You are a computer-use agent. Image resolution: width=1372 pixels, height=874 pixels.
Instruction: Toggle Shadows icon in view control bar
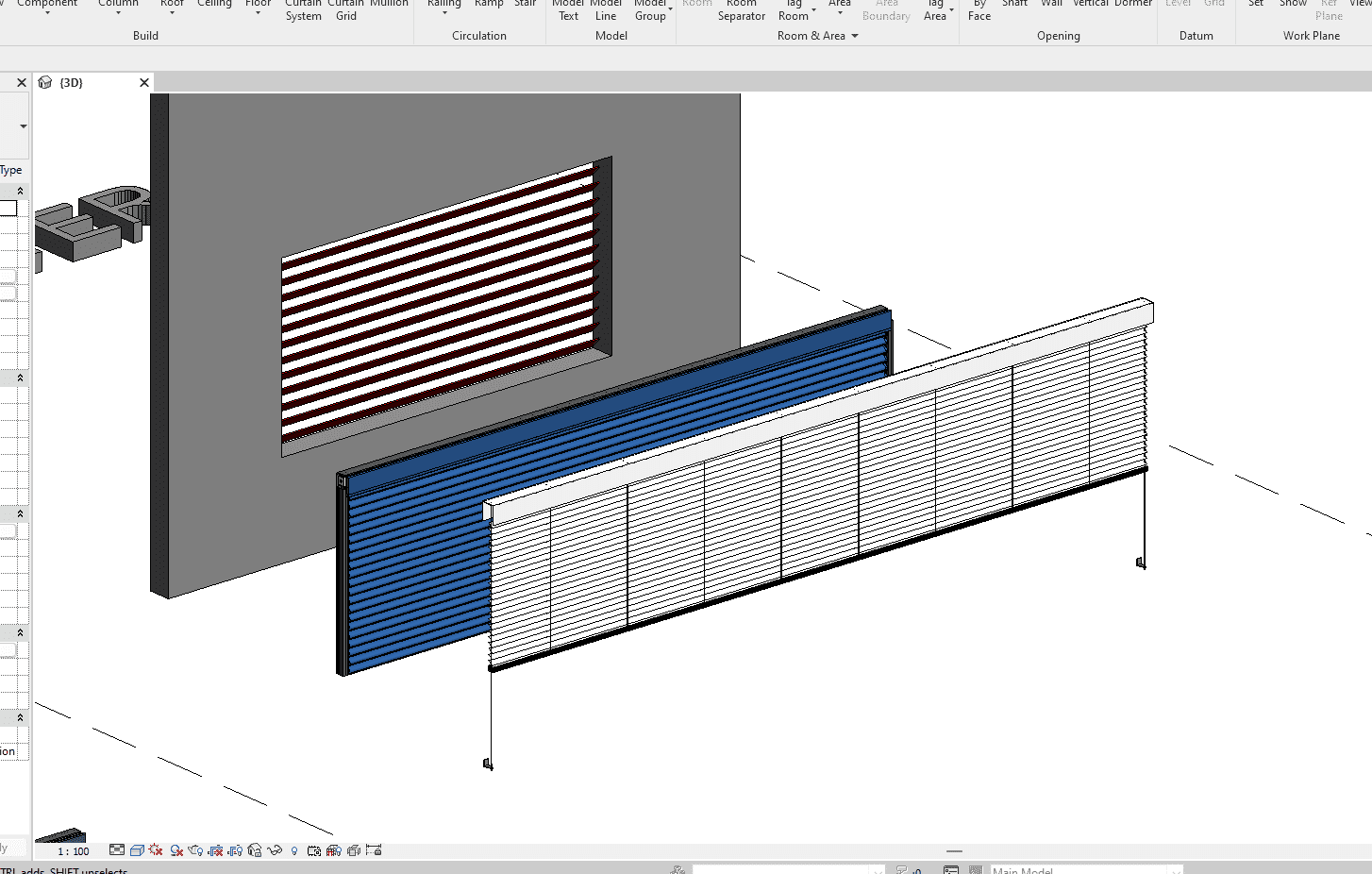(176, 850)
